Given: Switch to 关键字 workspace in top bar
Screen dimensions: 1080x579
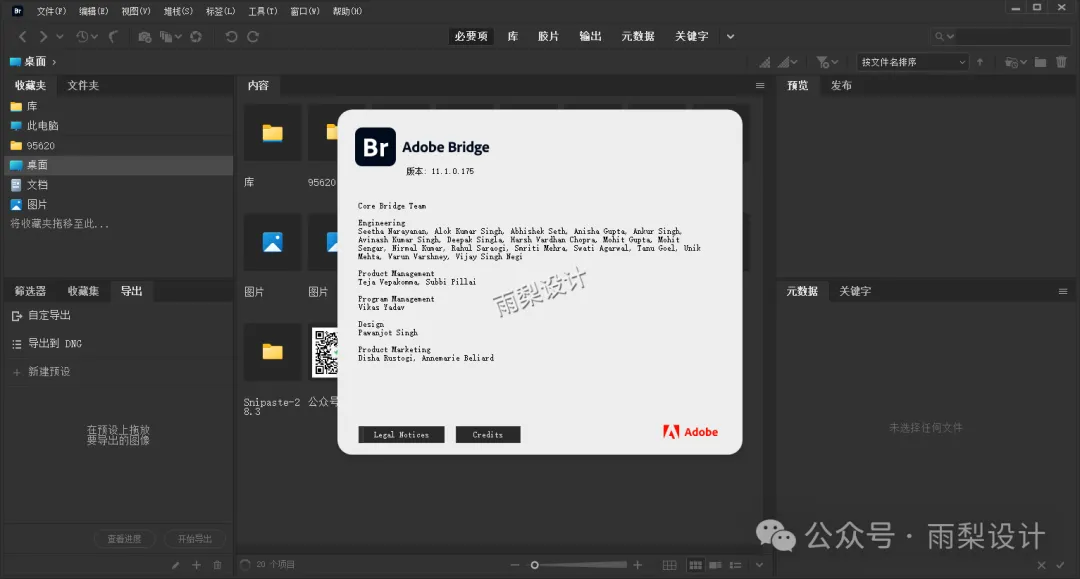Looking at the screenshot, I should [692, 36].
